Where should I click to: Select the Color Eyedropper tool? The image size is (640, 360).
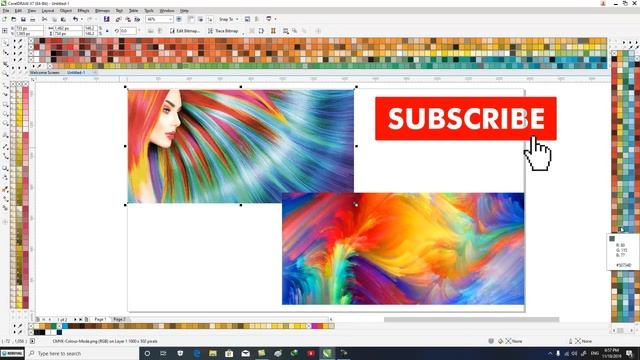pos(5,189)
